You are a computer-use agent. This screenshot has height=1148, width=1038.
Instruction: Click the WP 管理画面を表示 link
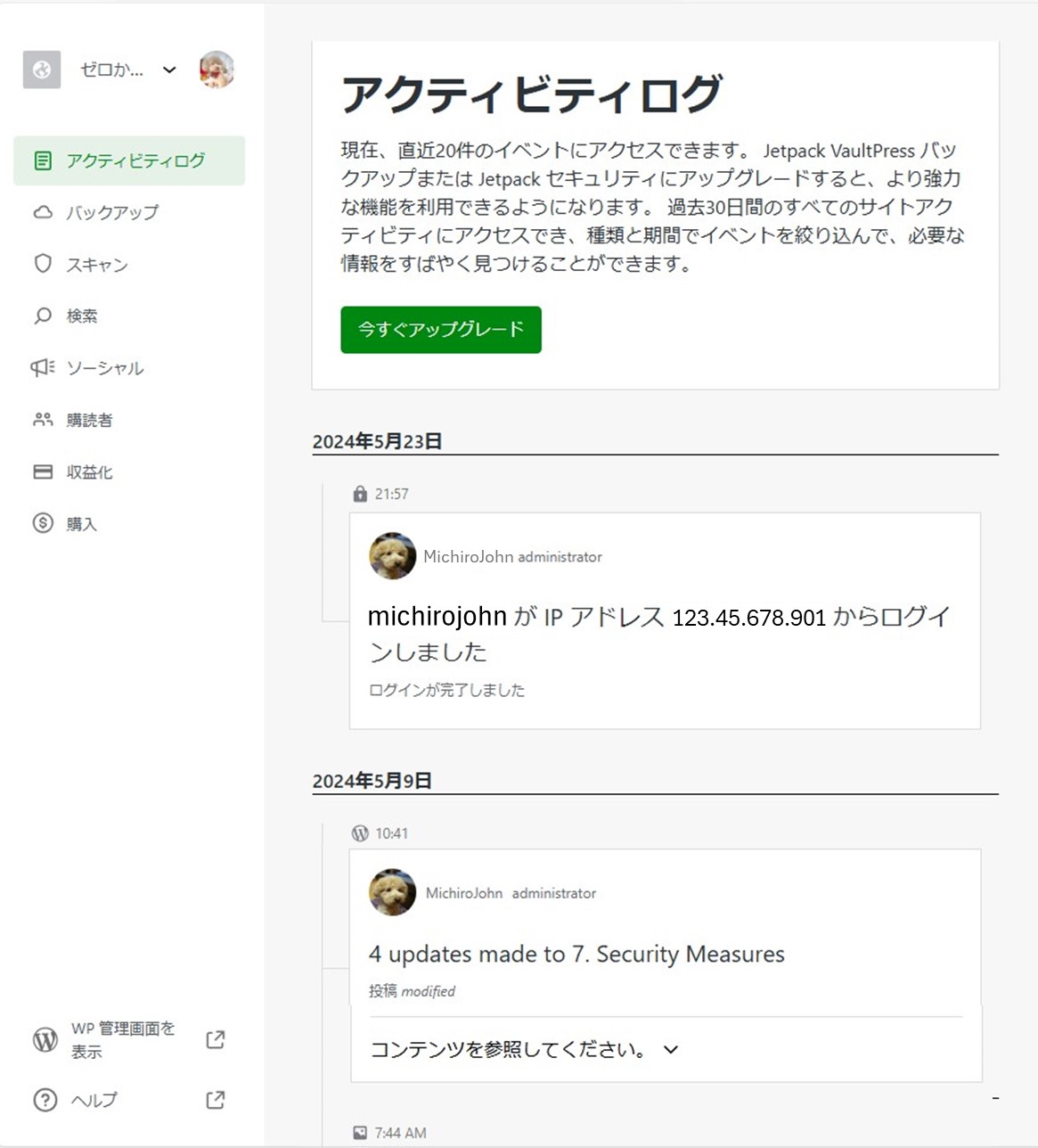click(123, 1039)
